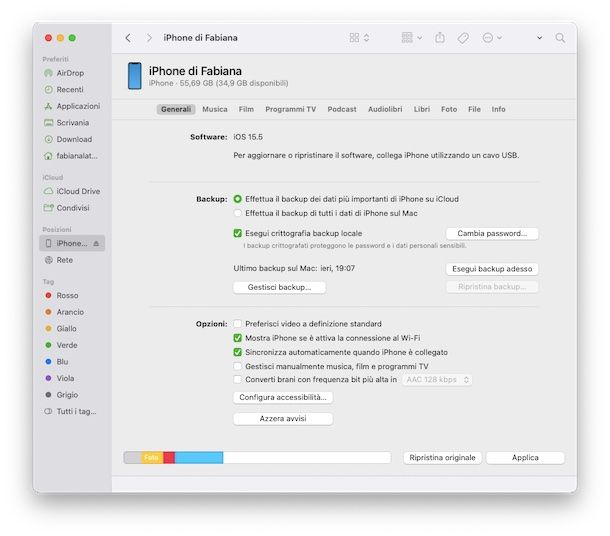The image size is (610, 536).
Task: Click the Share toolbar icon
Action: click(440, 38)
